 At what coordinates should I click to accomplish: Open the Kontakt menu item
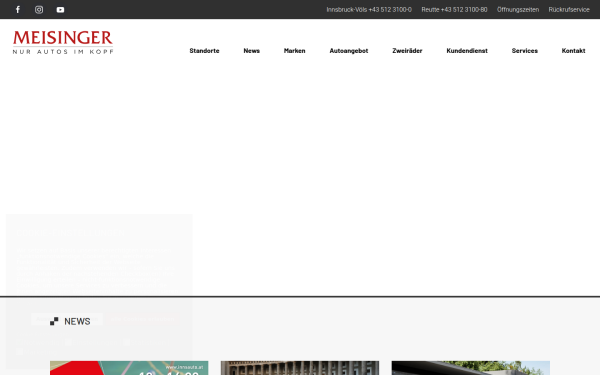tap(573, 51)
